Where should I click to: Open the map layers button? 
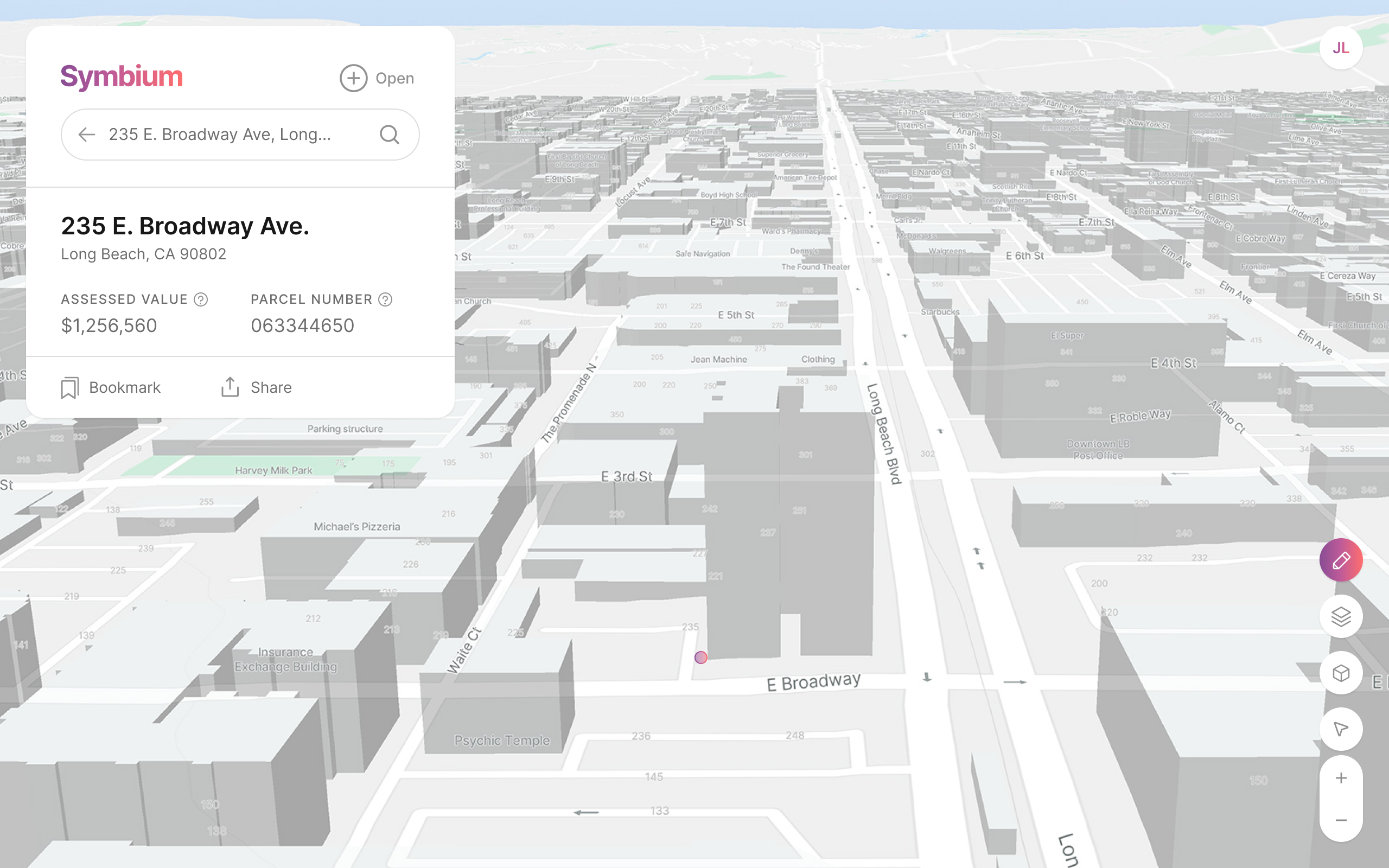[x=1340, y=617]
